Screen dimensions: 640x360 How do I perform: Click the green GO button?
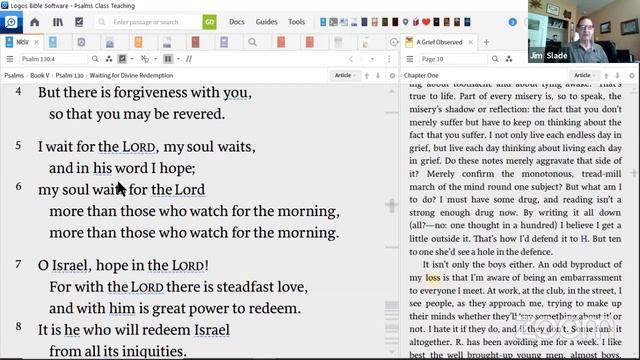(209, 22)
